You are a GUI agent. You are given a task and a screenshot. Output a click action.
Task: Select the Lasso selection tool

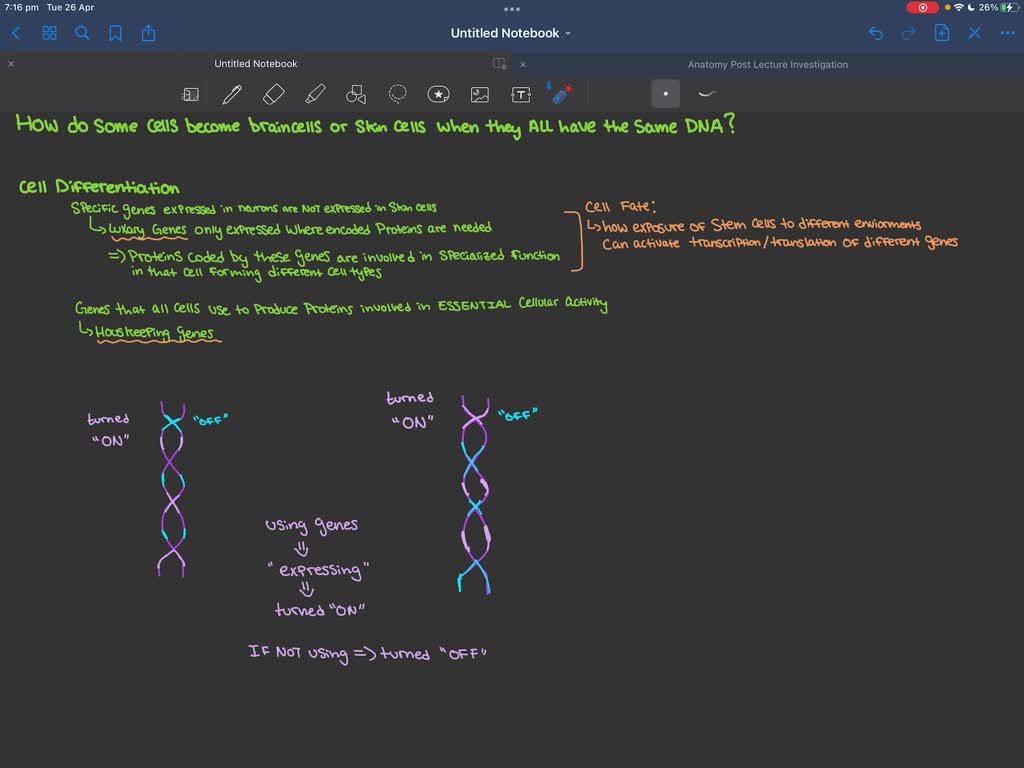(x=397, y=94)
